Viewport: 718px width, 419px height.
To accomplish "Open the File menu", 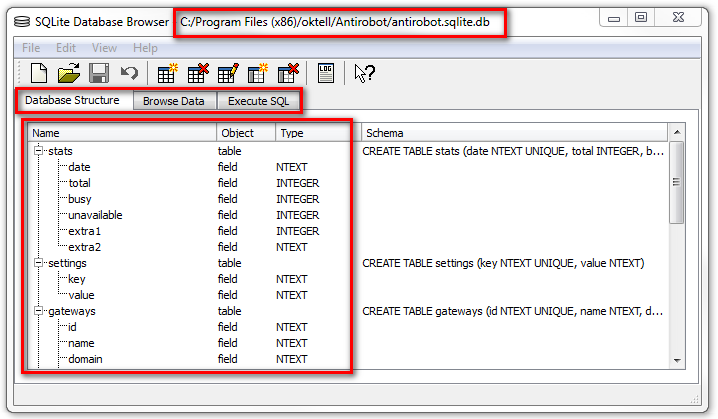I will pos(31,47).
